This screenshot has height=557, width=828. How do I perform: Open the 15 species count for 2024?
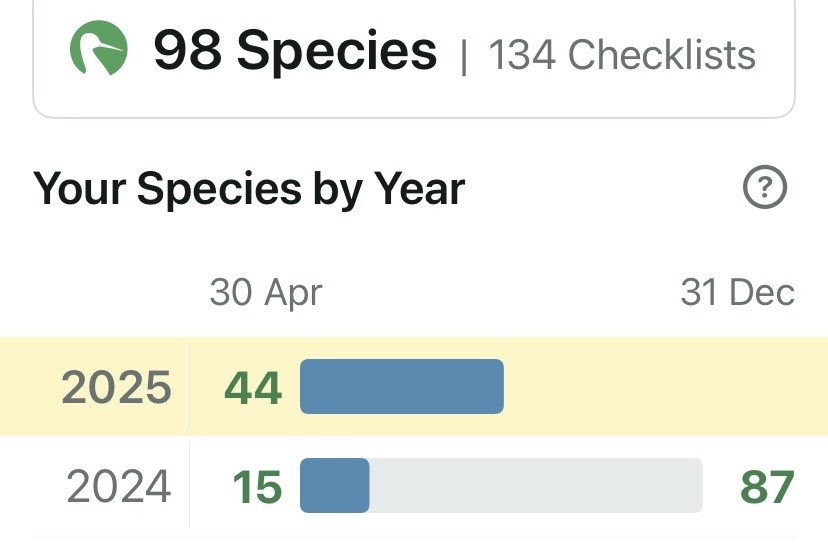(257, 486)
